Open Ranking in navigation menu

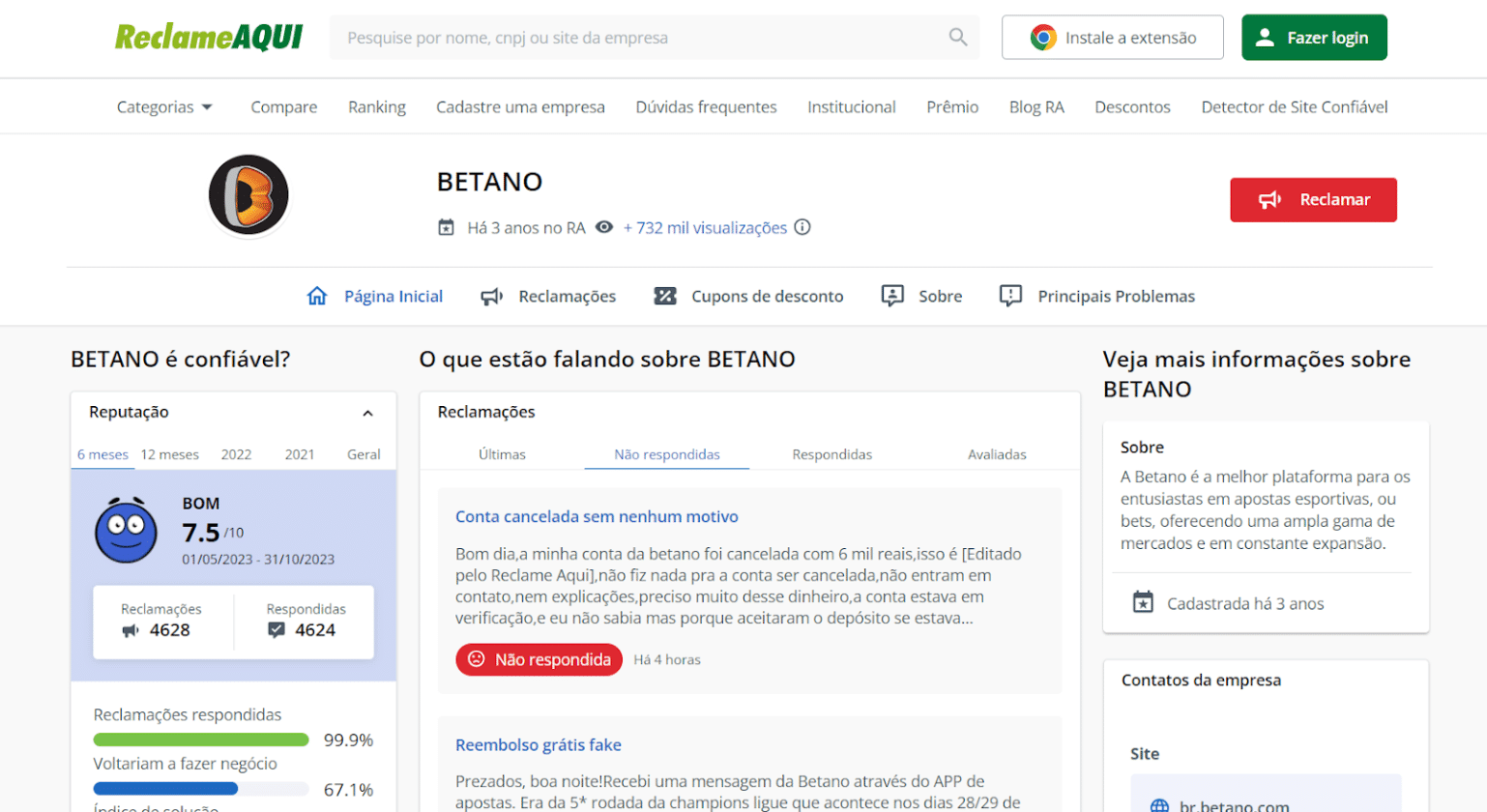pyautogui.click(x=377, y=107)
